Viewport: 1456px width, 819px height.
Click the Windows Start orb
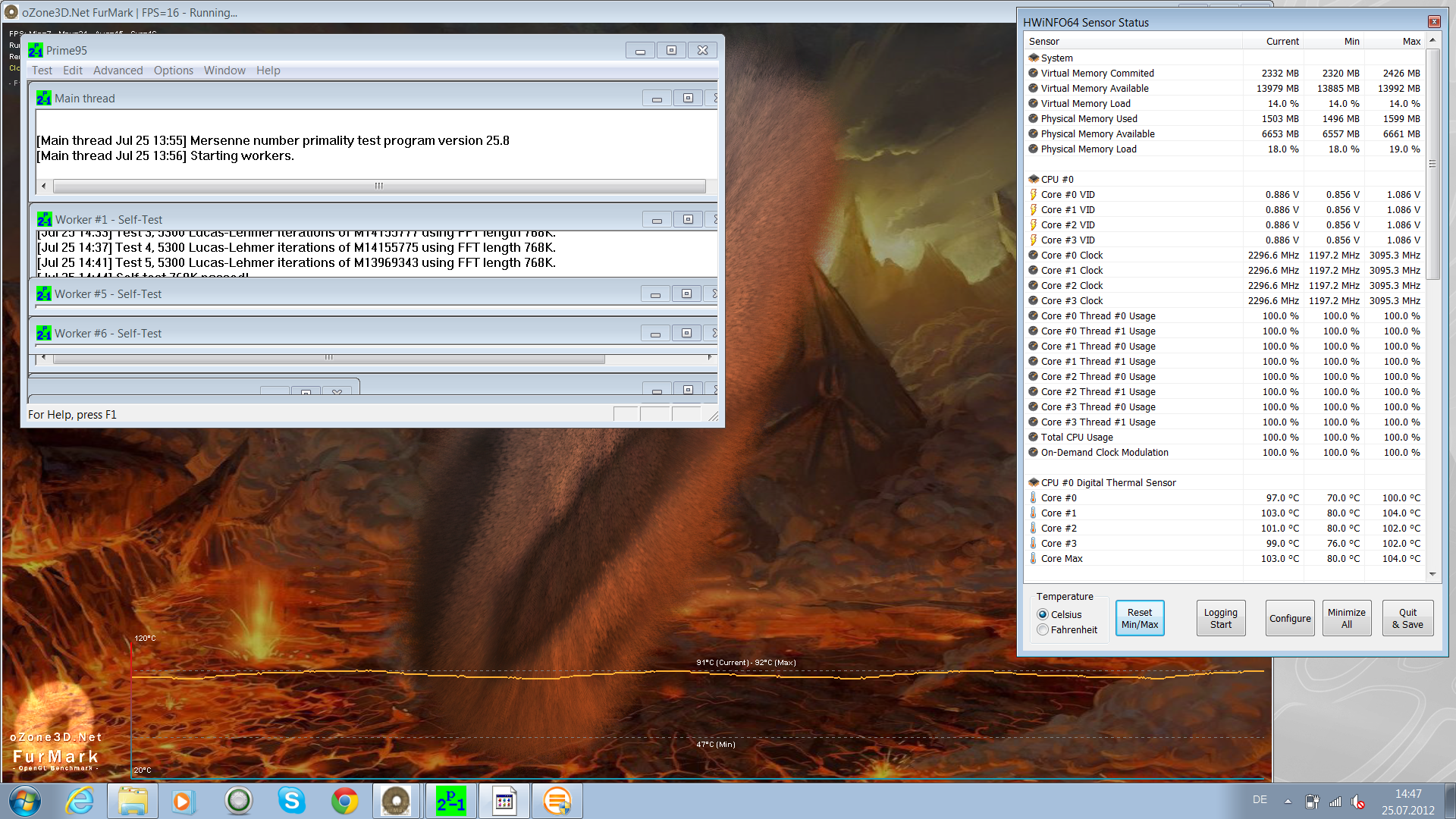[25, 801]
